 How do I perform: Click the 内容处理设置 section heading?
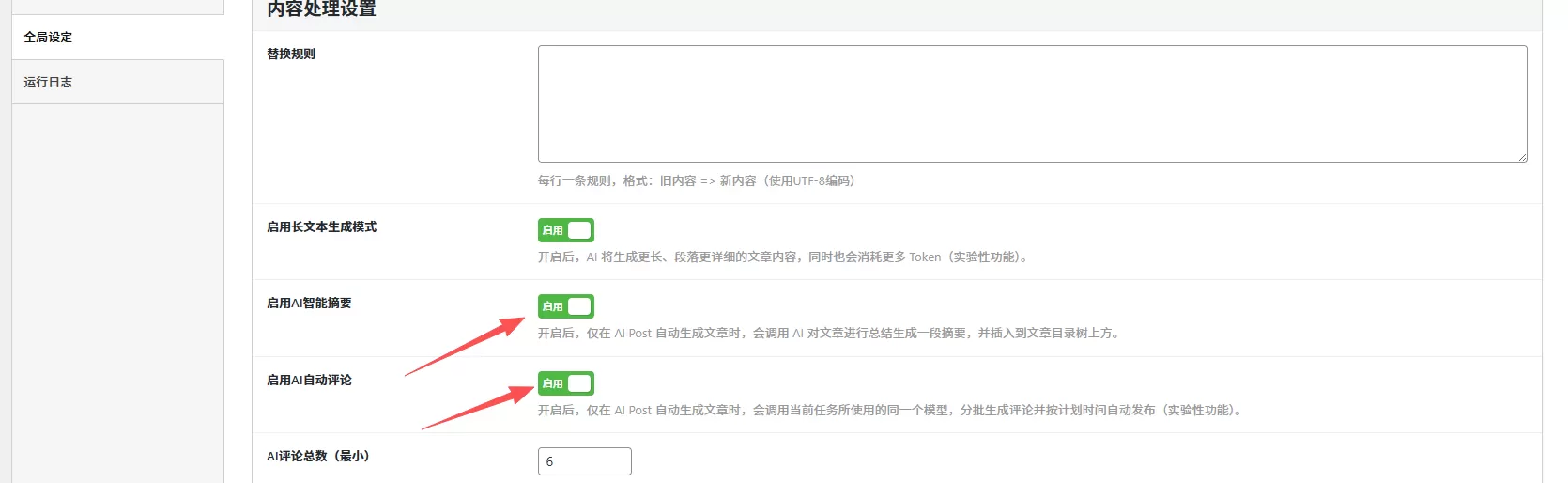pyautogui.click(x=321, y=9)
